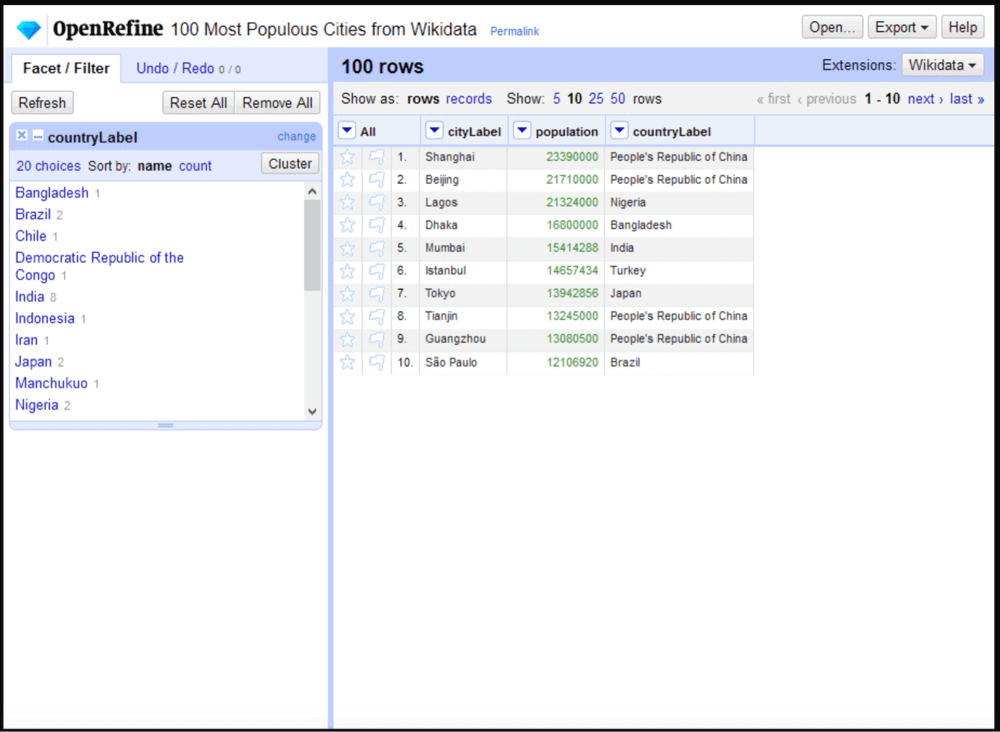Flag the São Paulo row
This screenshot has height=732, width=1000.
(376, 362)
